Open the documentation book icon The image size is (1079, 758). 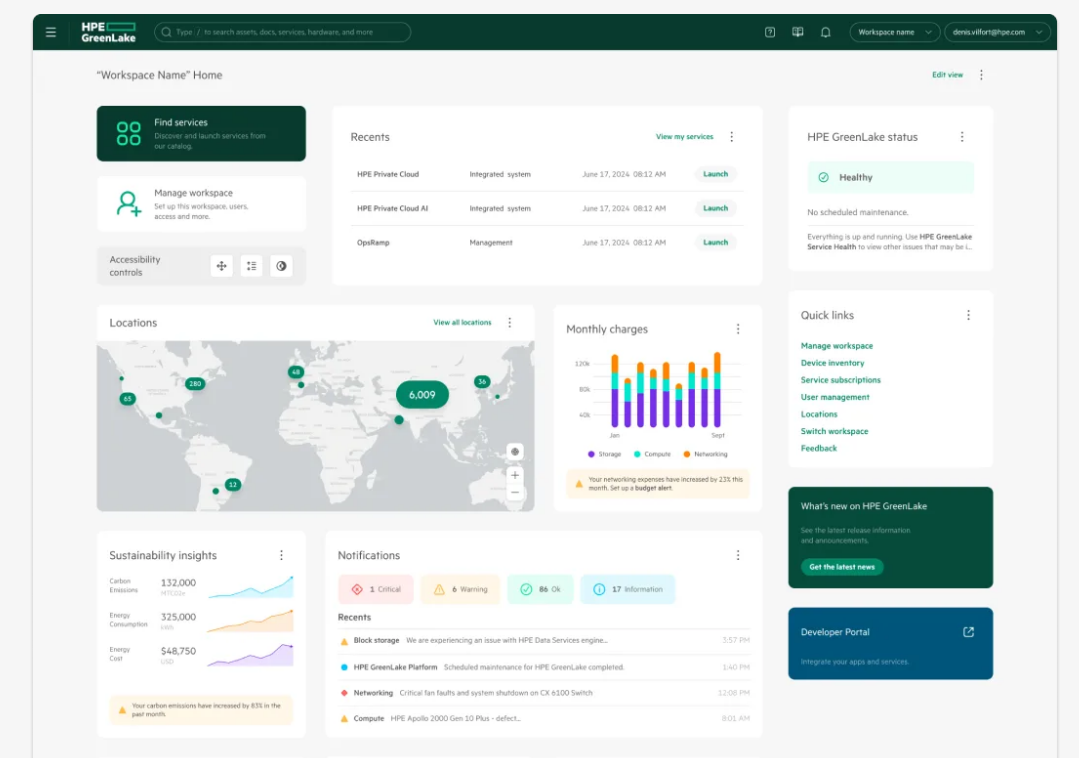(798, 32)
